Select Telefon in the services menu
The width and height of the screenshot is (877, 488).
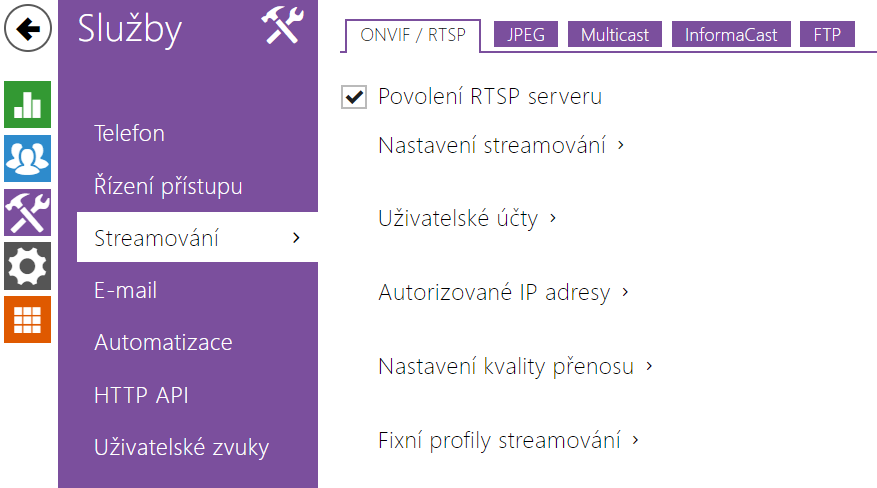tap(129, 133)
